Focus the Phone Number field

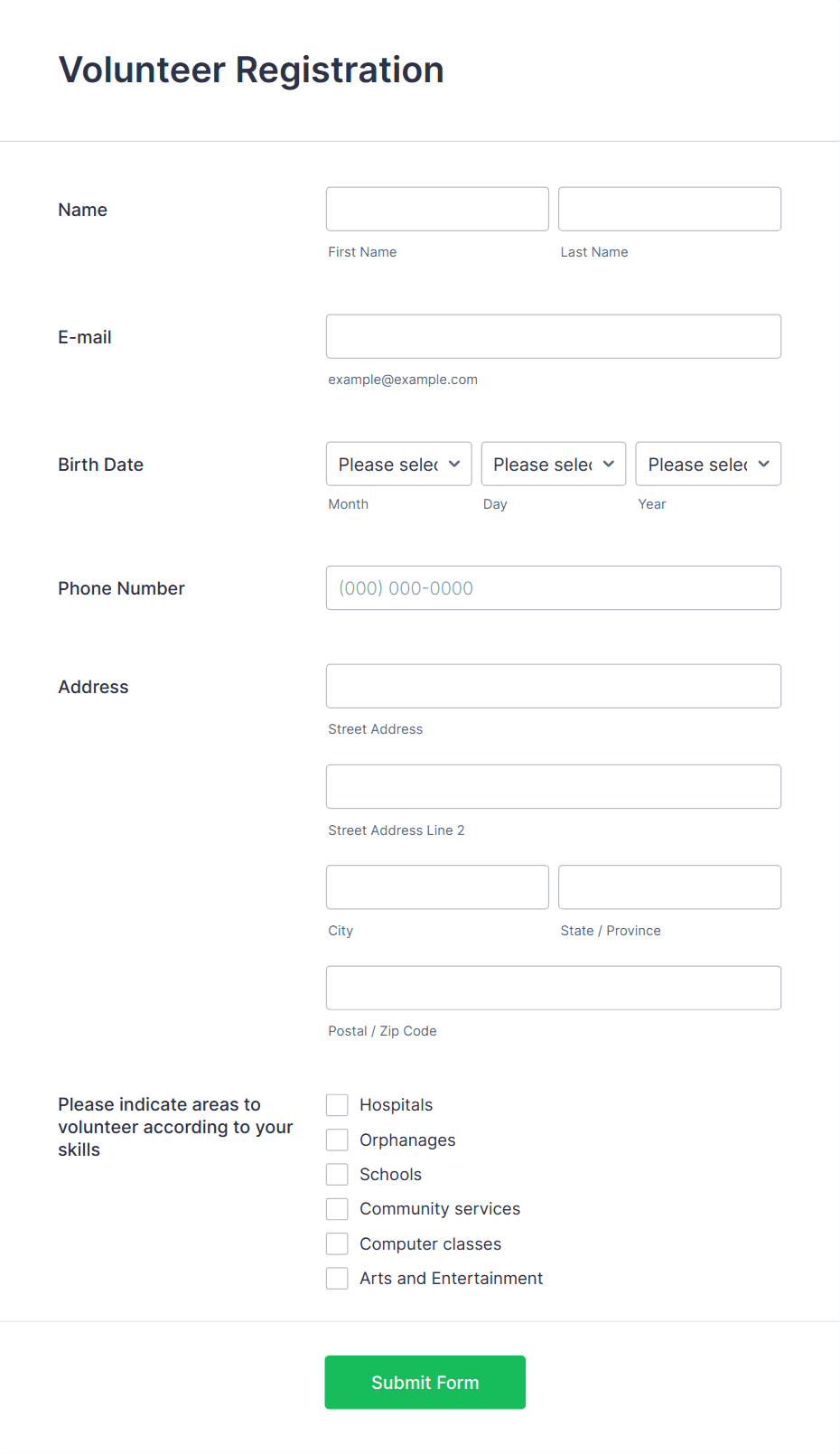click(x=553, y=587)
